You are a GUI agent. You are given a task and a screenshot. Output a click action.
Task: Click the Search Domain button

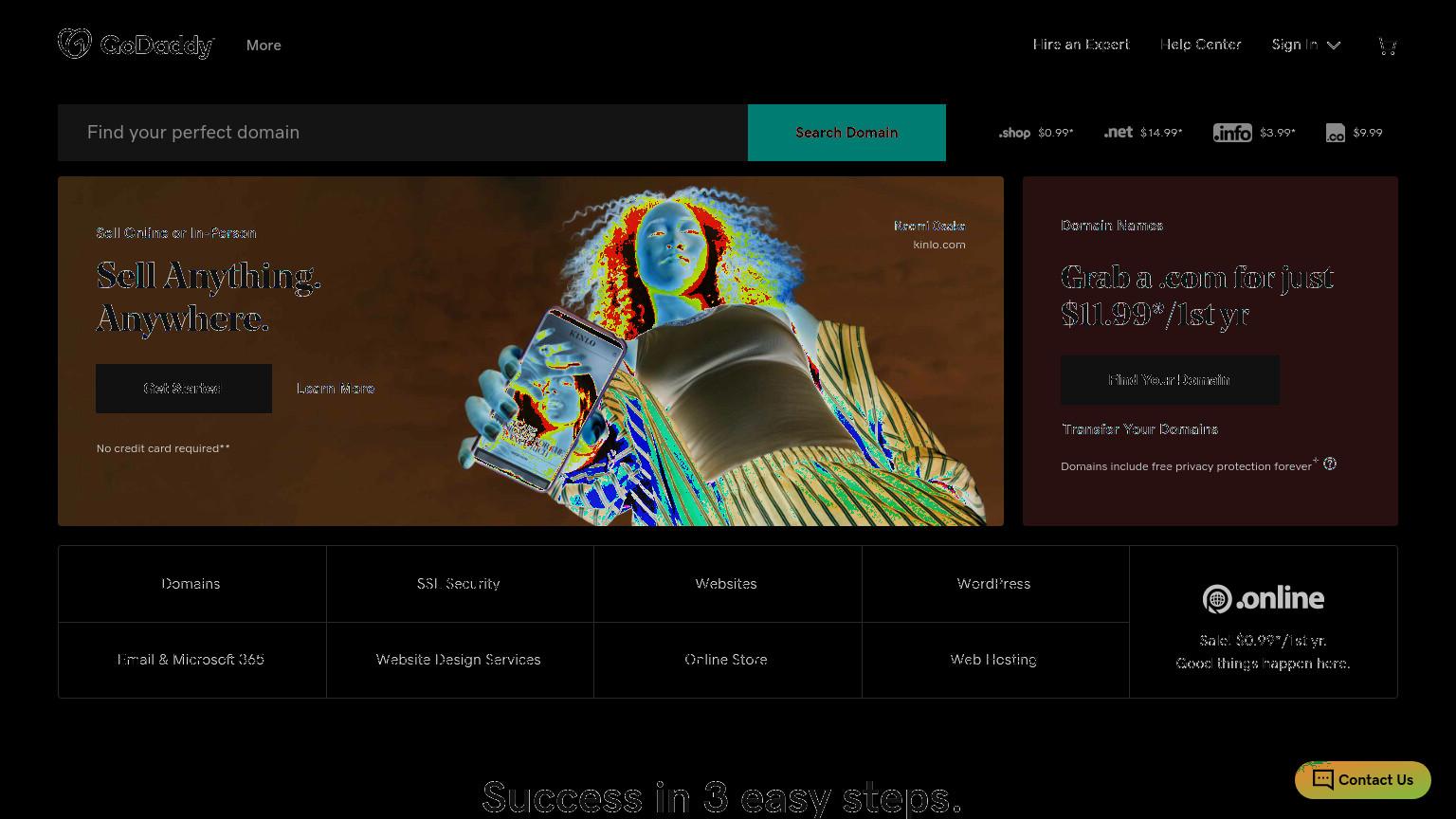tap(846, 133)
